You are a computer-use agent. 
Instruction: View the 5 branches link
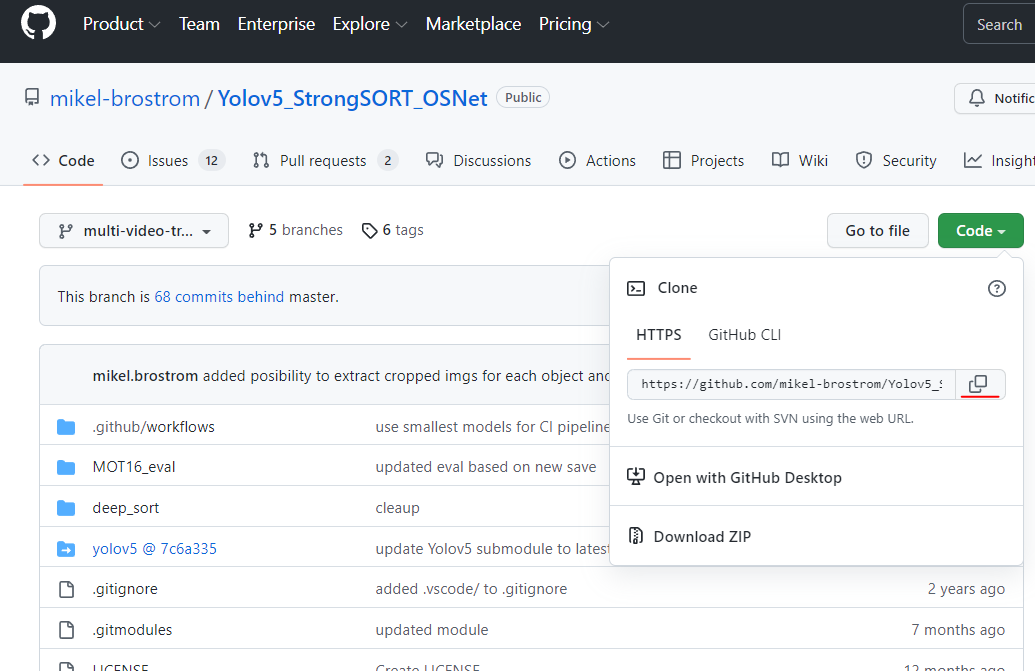coord(296,230)
